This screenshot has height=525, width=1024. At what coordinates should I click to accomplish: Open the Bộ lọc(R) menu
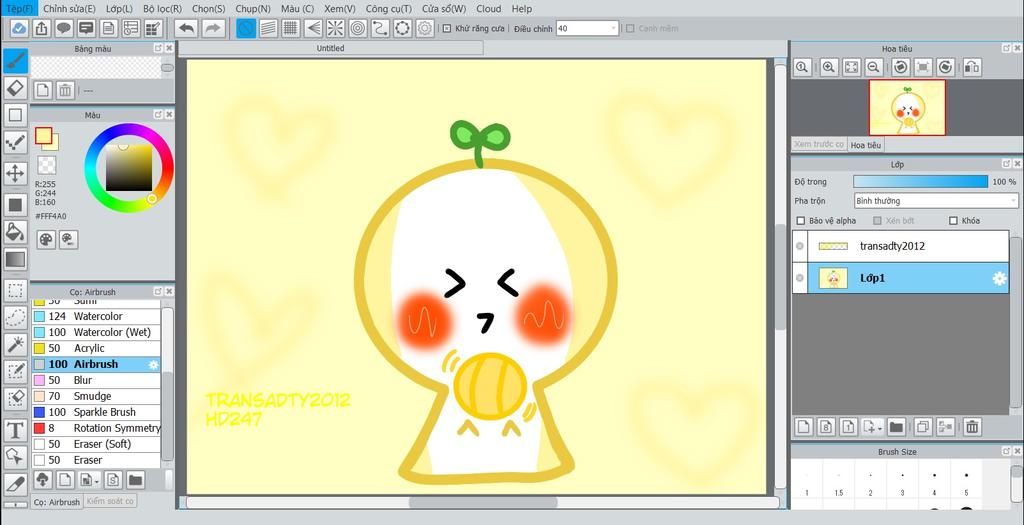(x=162, y=8)
